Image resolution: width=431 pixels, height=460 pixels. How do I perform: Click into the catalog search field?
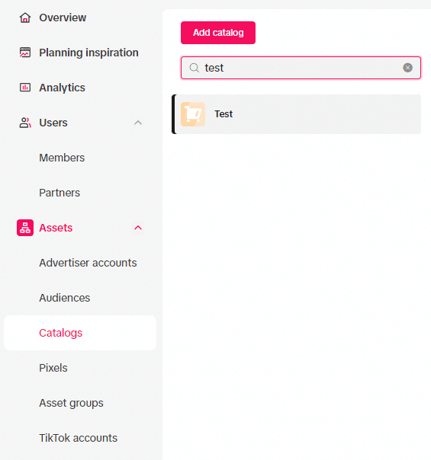tap(301, 68)
